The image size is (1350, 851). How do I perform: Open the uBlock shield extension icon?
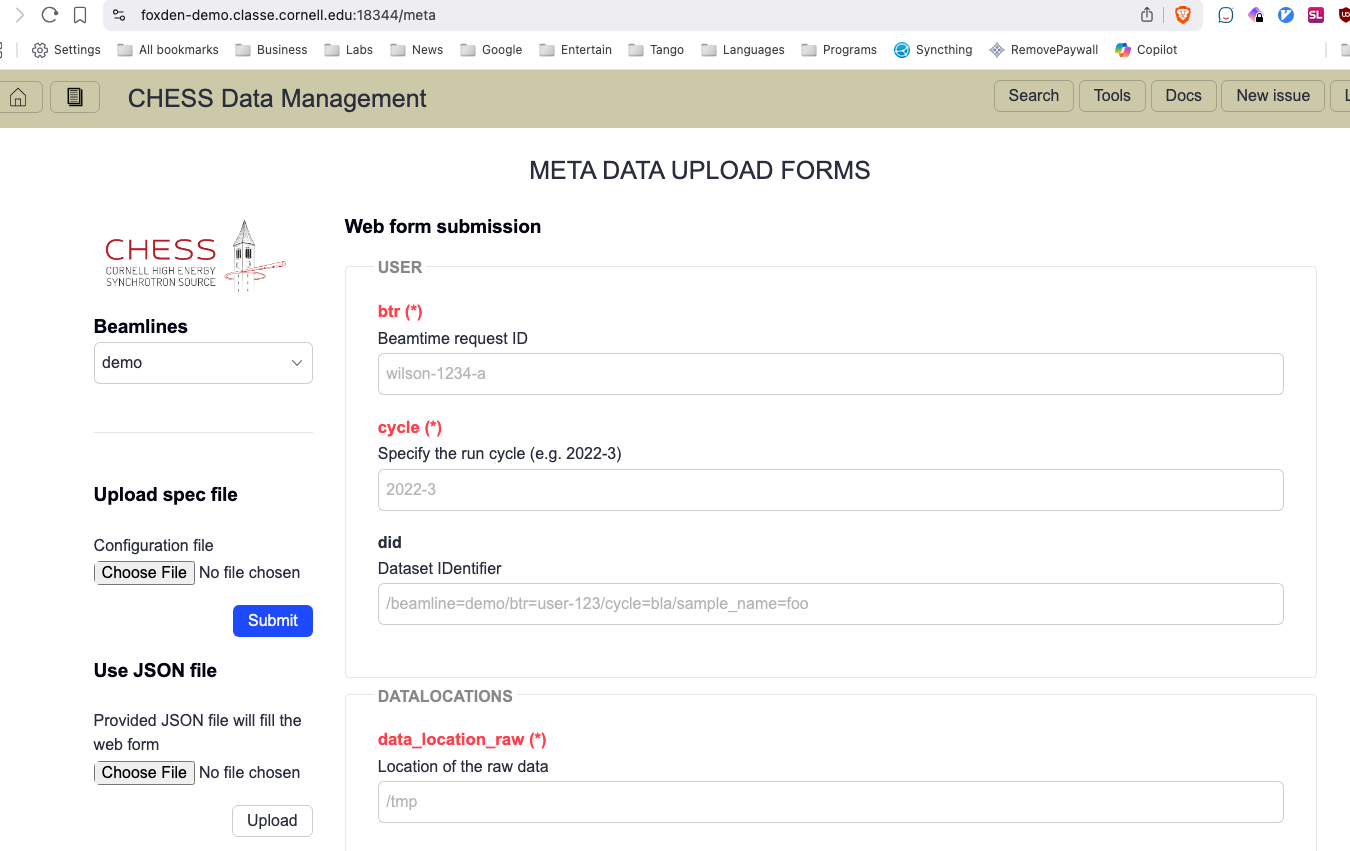[x=1344, y=15]
